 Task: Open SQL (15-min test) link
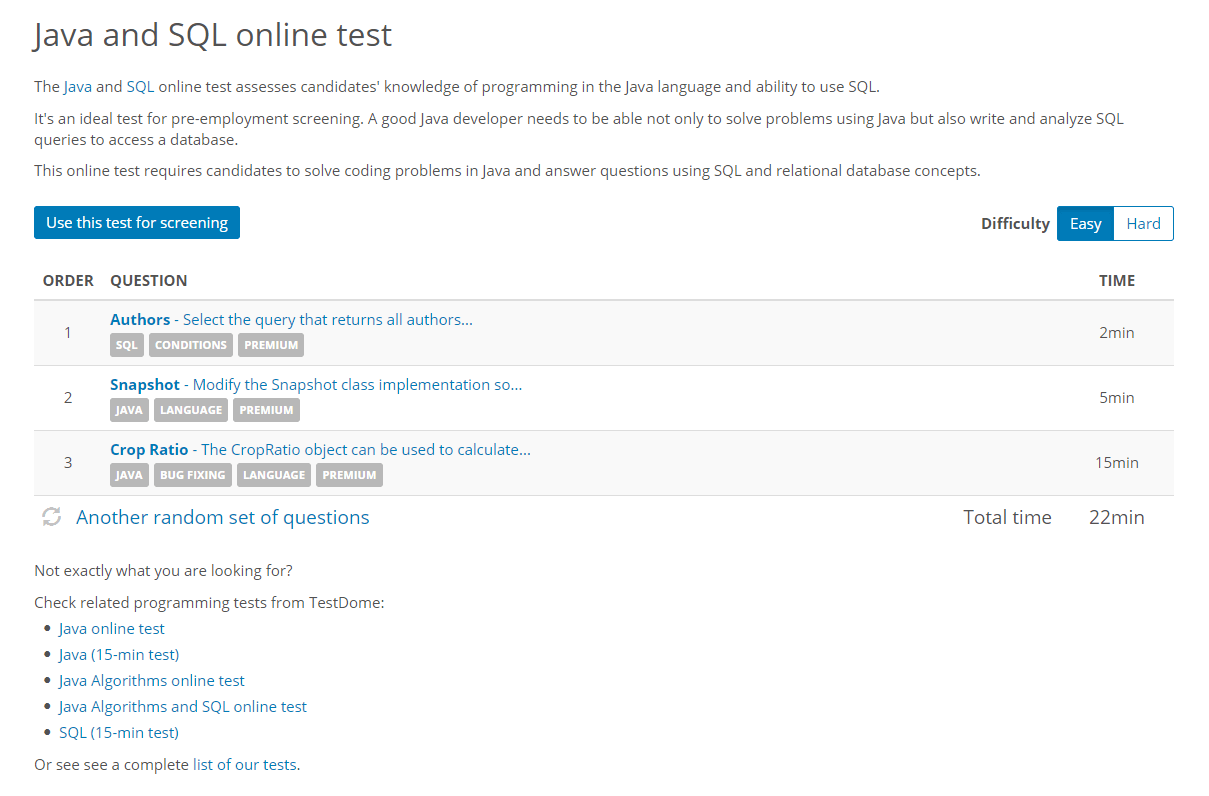click(x=119, y=733)
